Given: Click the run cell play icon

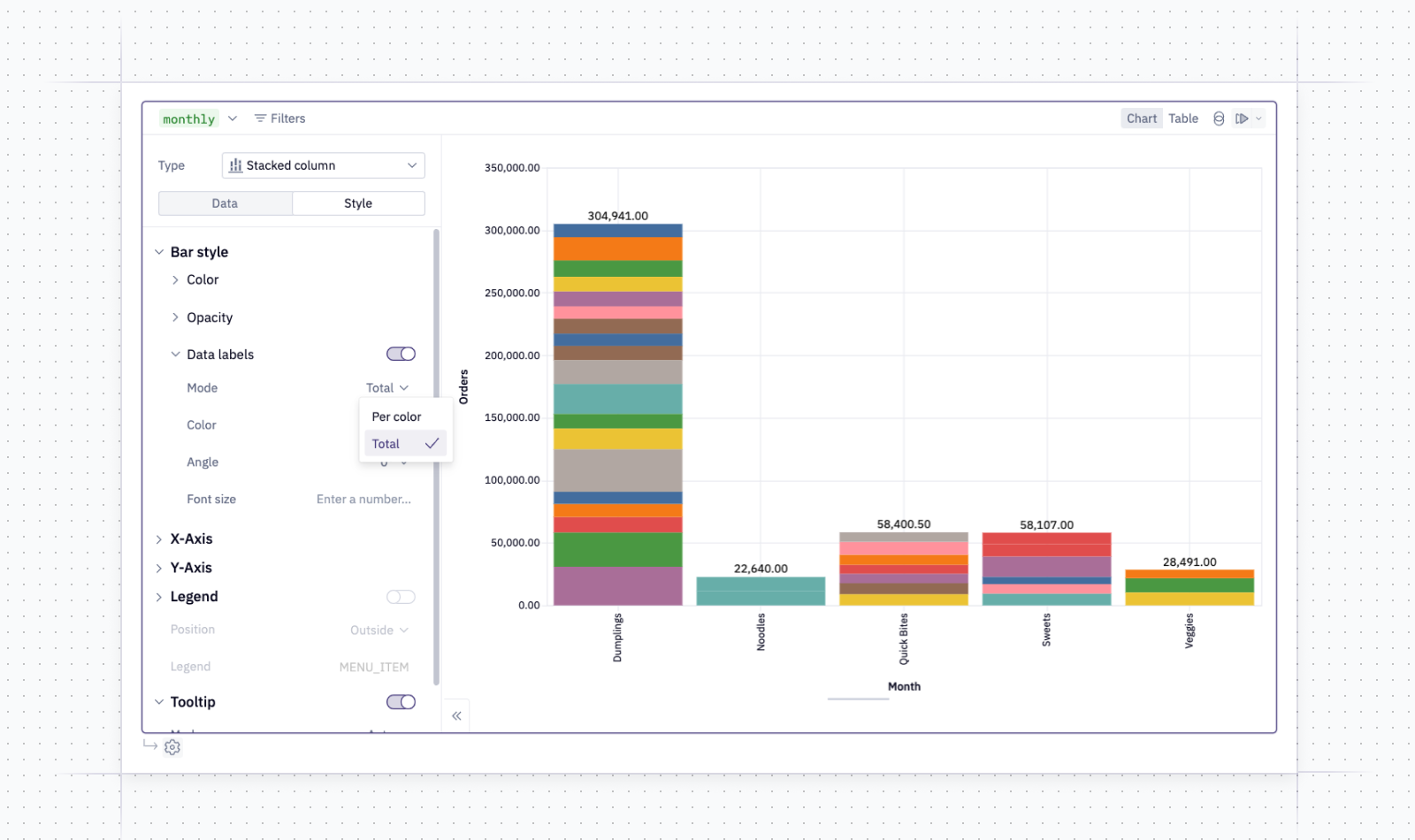Looking at the screenshot, I should (x=1242, y=118).
